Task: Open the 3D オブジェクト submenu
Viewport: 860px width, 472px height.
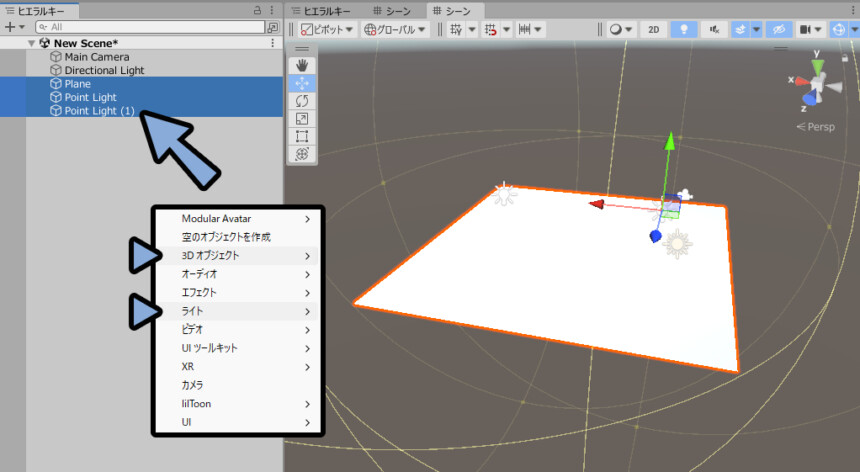Action: pyautogui.click(x=237, y=255)
